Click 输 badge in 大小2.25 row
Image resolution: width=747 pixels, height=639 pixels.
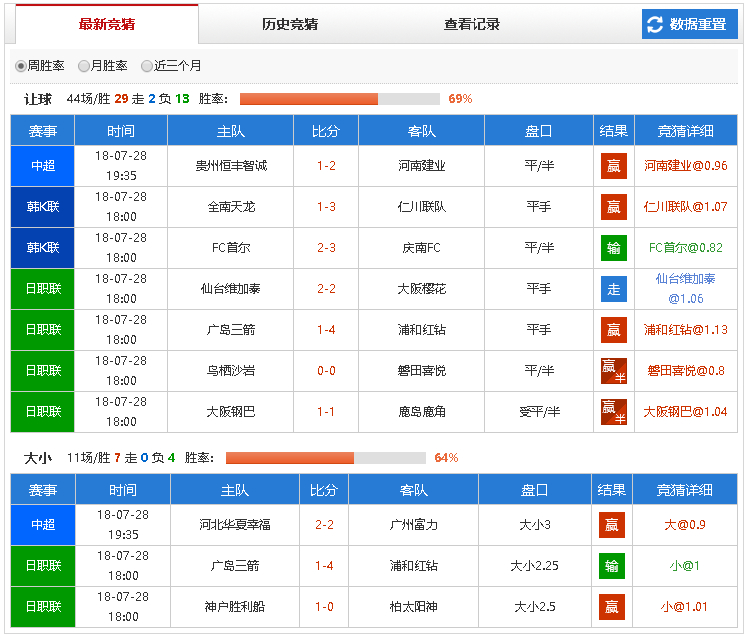tap(612, 566)
